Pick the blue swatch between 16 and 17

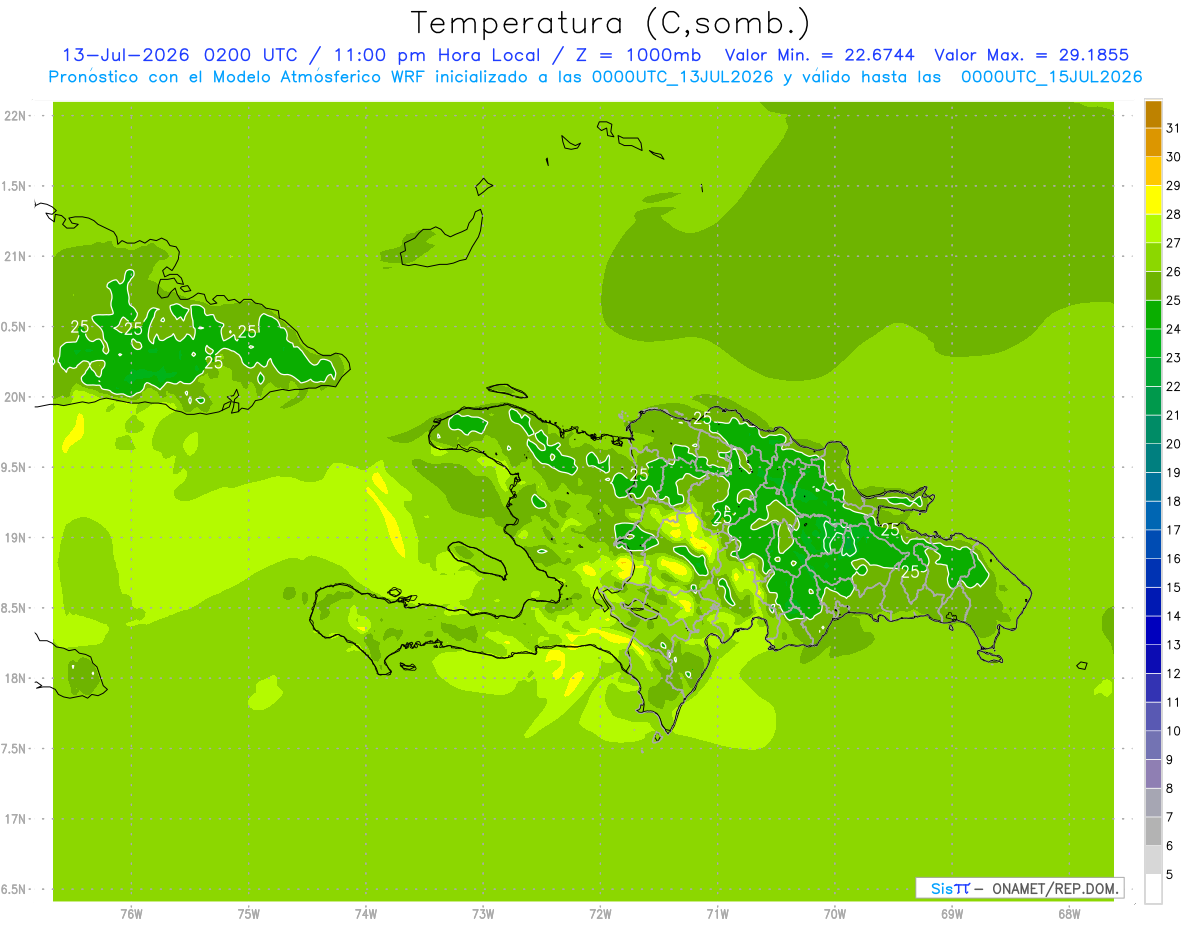1153,544
